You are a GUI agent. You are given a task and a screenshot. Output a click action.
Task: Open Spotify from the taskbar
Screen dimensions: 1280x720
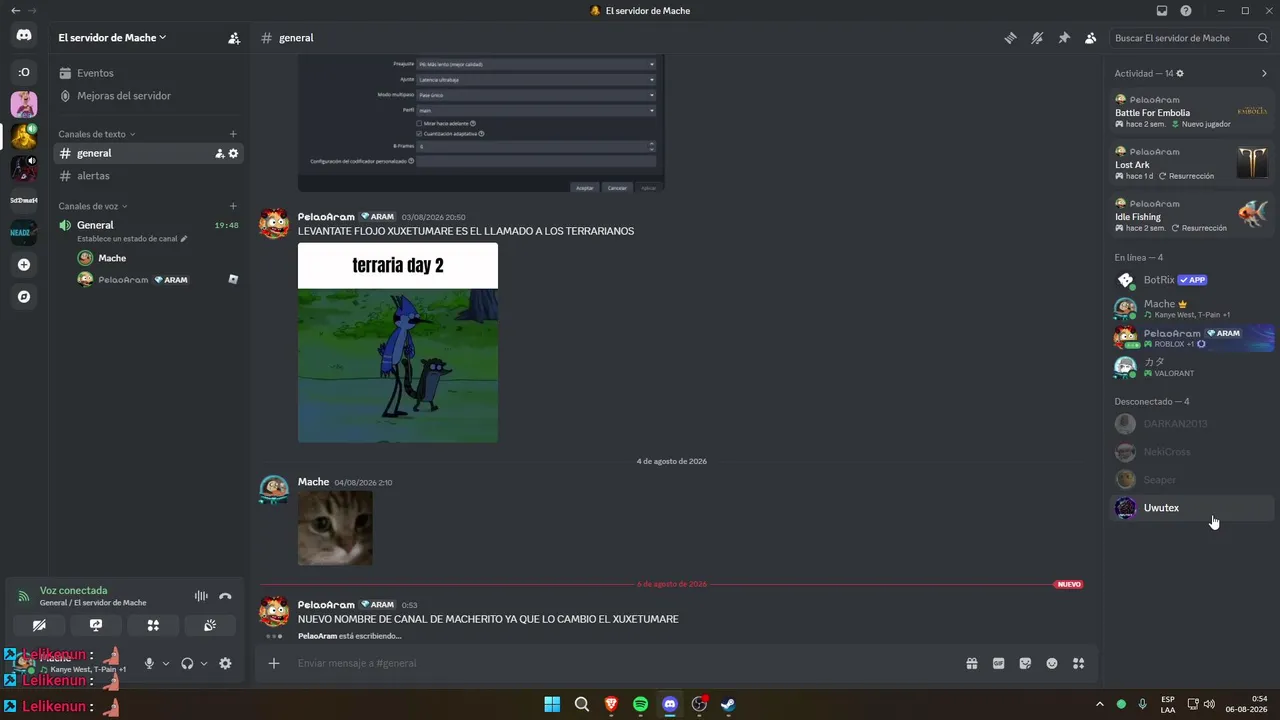[x=641, y=704]
